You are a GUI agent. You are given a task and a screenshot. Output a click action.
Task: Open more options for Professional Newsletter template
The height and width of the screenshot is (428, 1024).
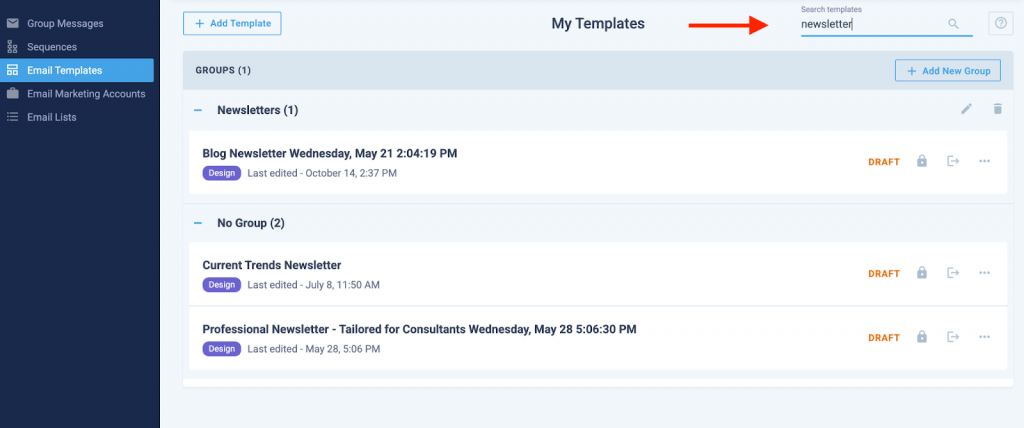985,337
